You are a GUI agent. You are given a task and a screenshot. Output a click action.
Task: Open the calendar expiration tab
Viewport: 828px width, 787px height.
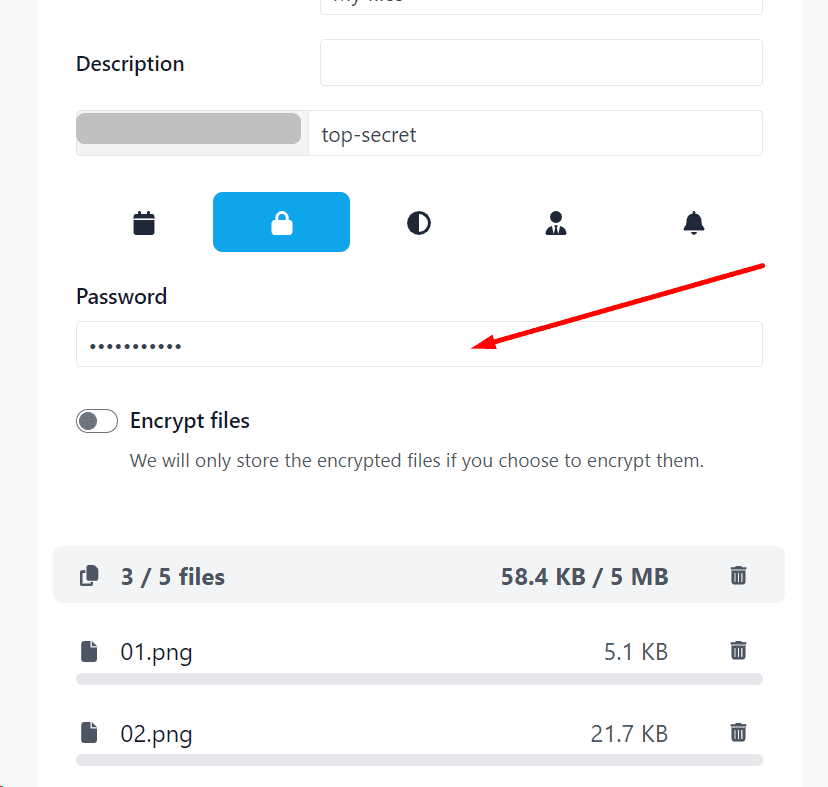(x=144, y=222)
